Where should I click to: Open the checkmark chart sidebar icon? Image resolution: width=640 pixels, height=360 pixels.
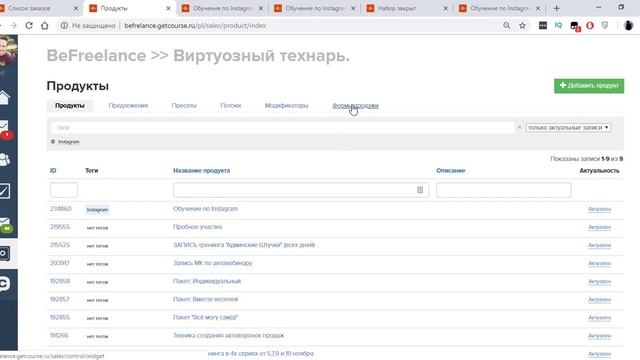pos(5,191)
